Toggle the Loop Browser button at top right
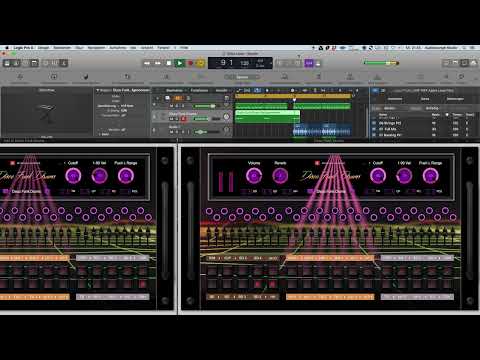 point(464,63)
